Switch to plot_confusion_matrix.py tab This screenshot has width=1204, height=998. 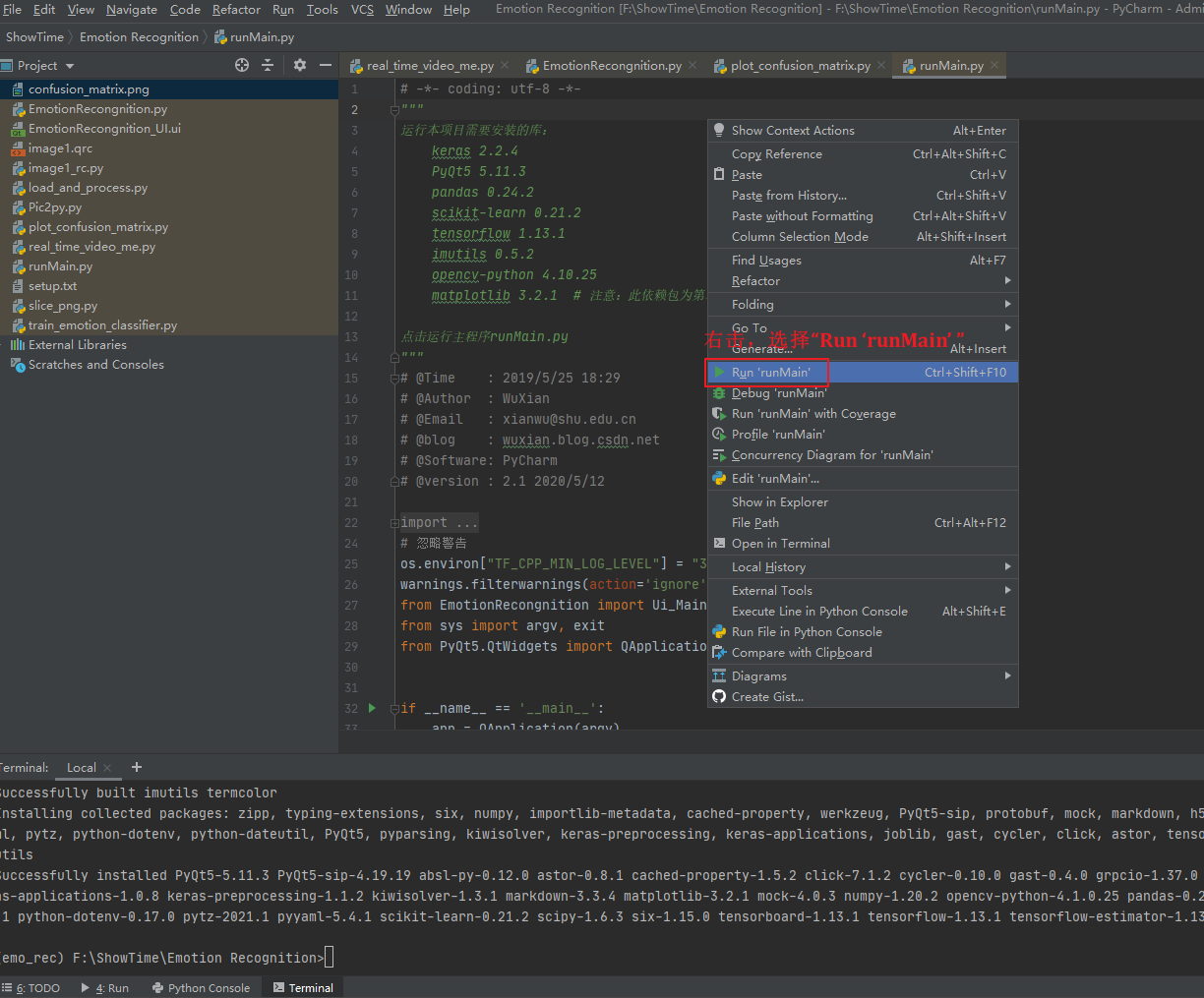pos(800,66)
